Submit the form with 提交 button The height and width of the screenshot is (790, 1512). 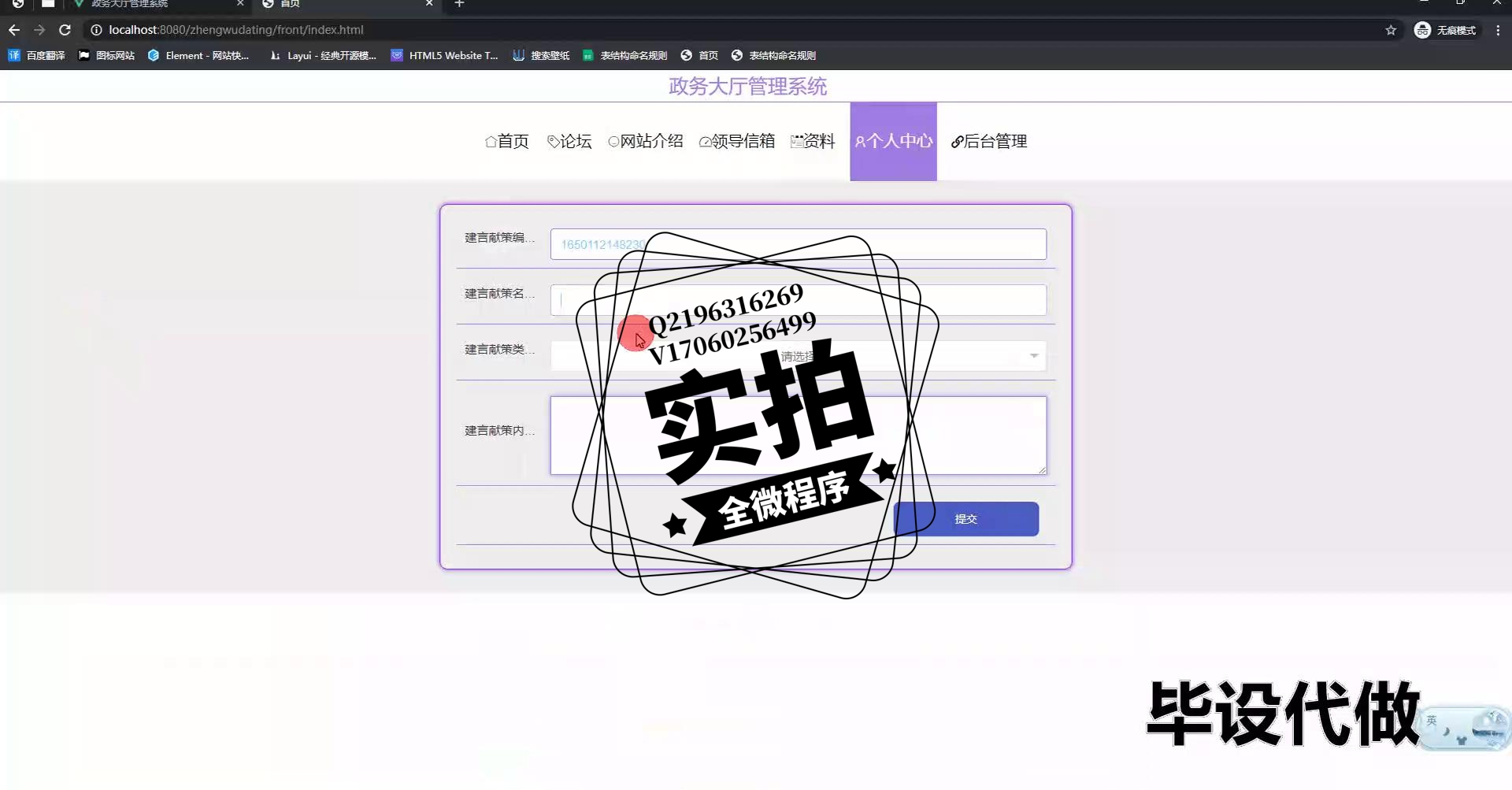(965, 519)
